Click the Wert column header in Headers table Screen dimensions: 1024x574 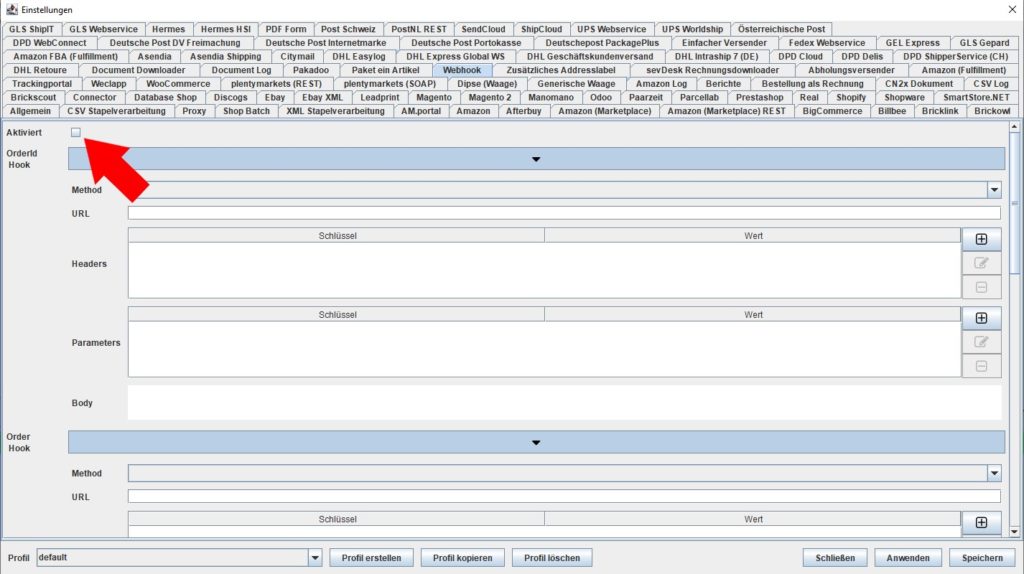(x=753, y=236)
